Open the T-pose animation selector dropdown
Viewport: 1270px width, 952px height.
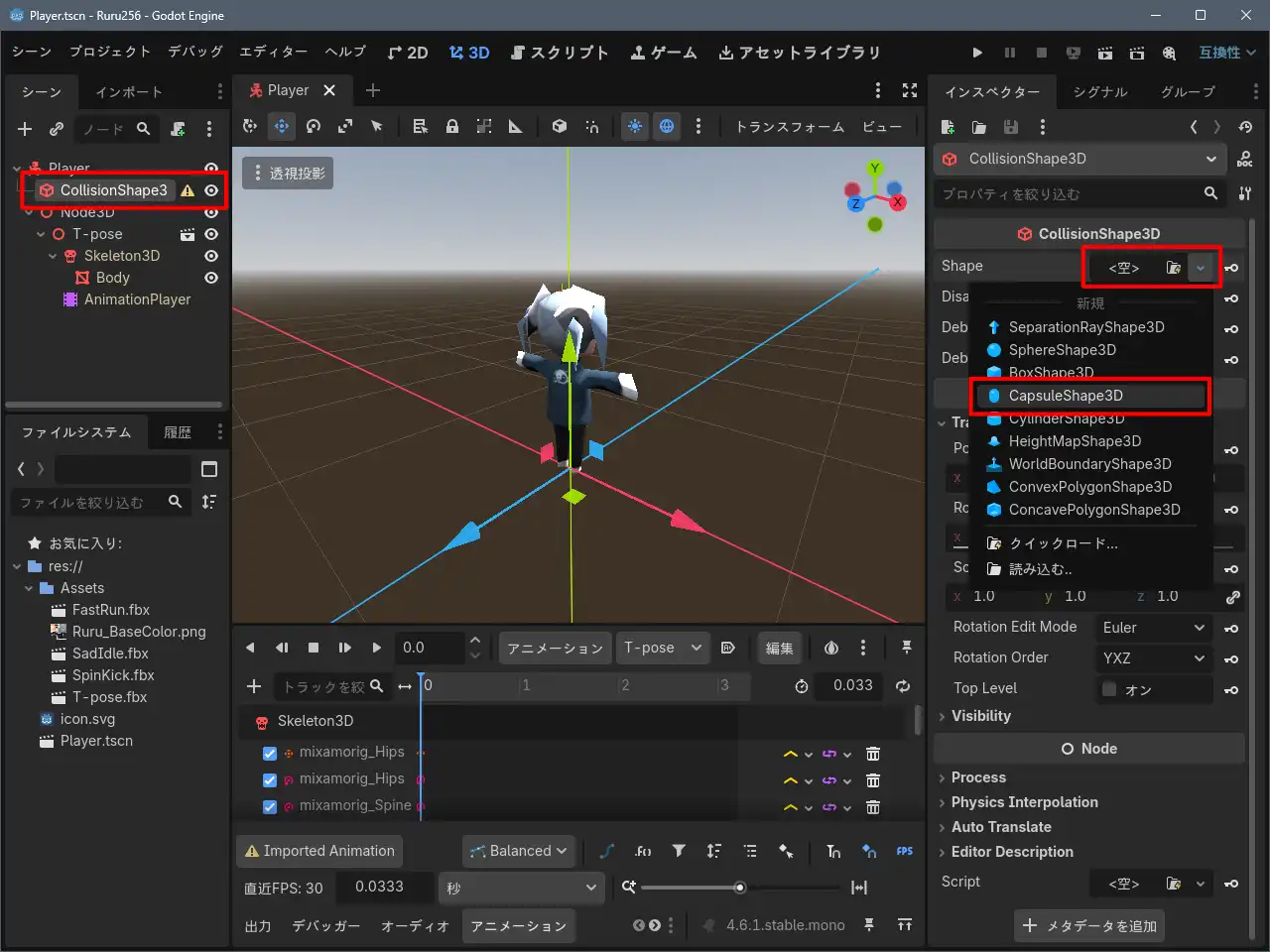click(662, 648)
